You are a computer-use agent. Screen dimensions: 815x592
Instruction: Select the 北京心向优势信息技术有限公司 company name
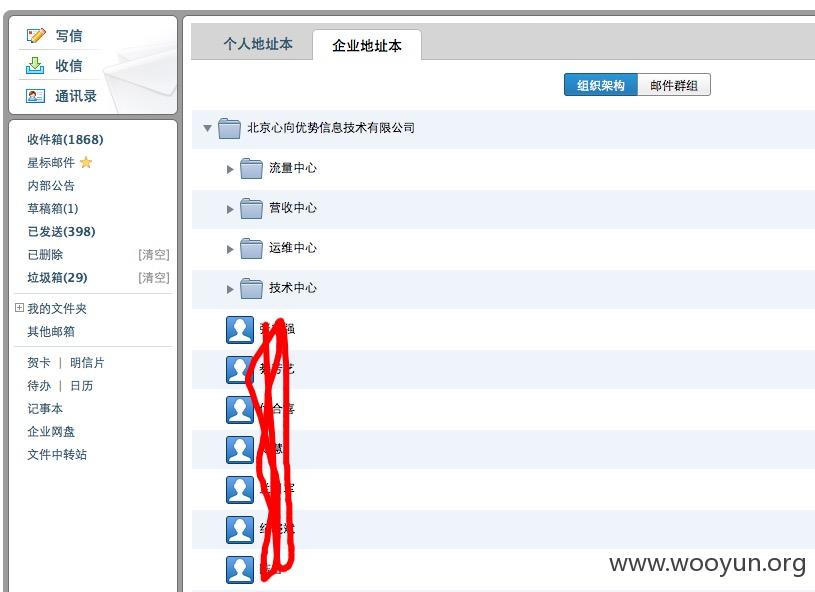[331, 128]
